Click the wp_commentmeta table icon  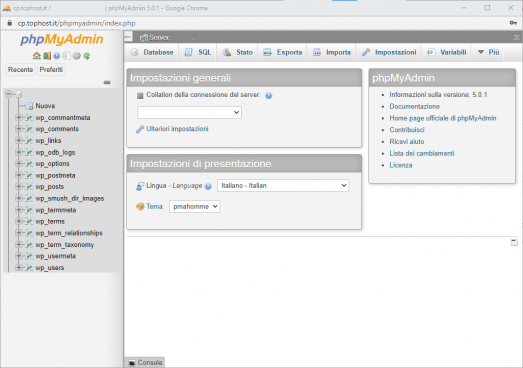coord(29,117)
